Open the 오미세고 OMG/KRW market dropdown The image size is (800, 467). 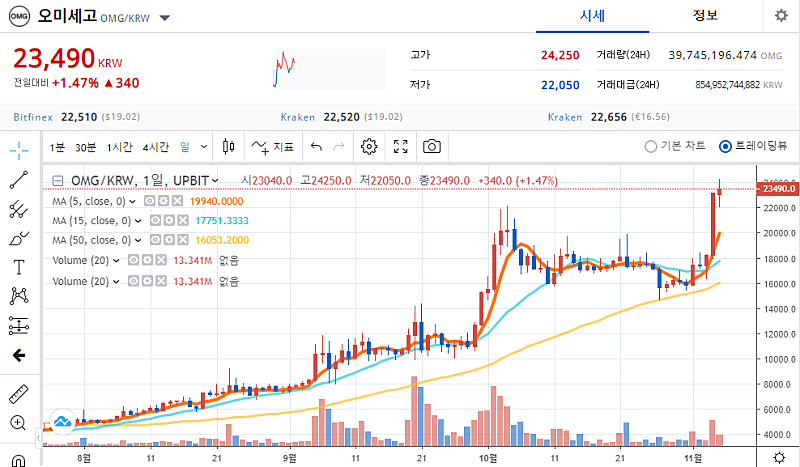click(164, 18)
